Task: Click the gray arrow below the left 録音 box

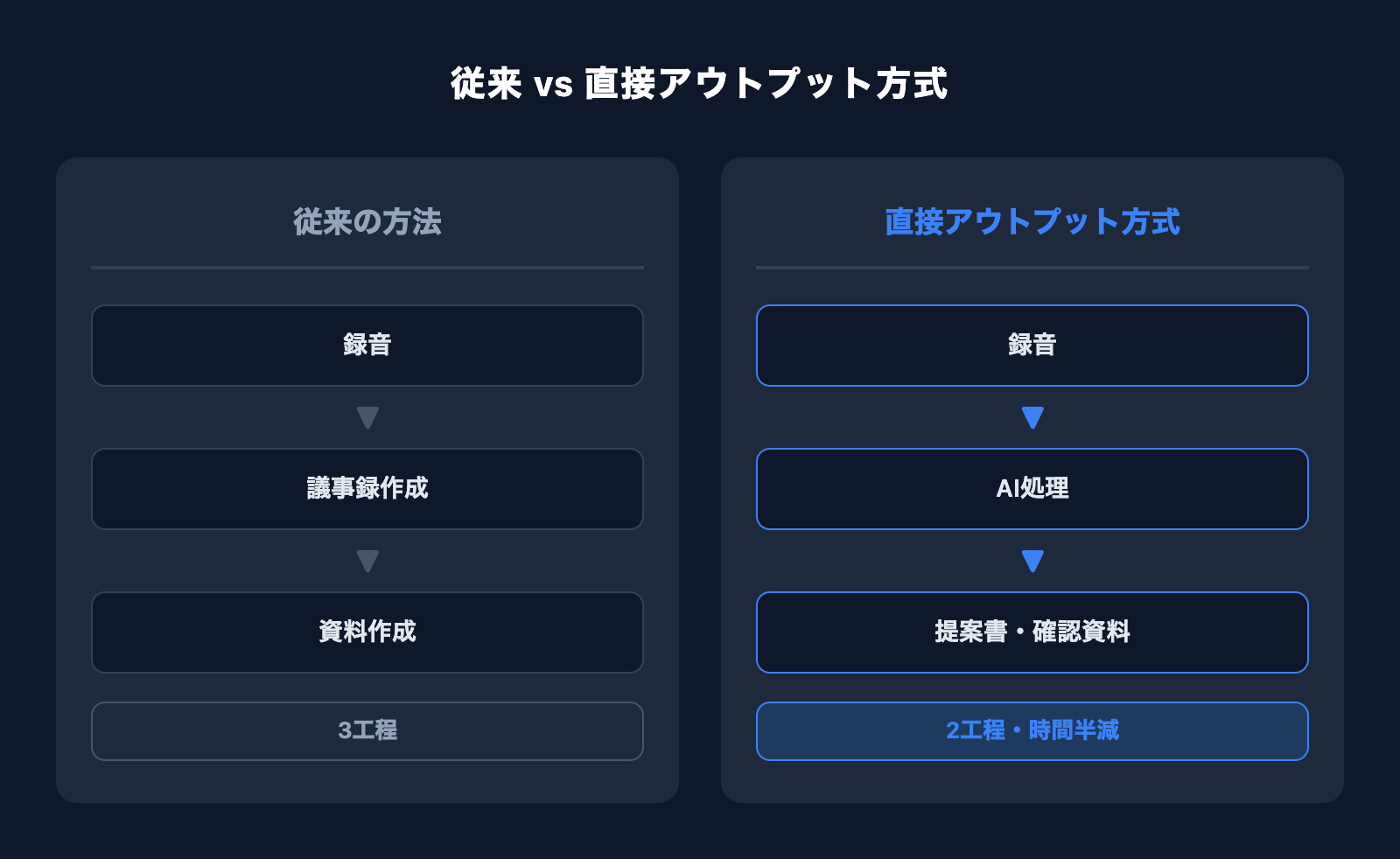Action: 367,417
